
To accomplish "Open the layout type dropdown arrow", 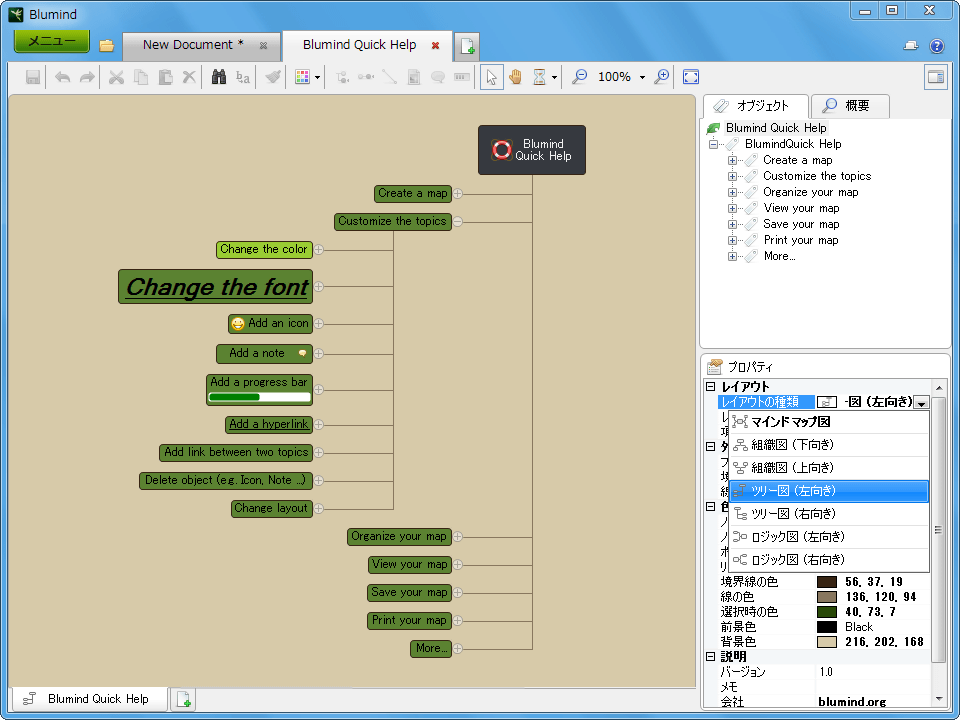I will click(x=921, y=403).
